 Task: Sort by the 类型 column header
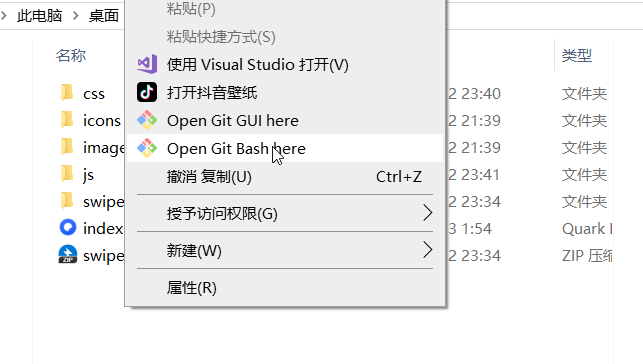(x=577, y=55)
